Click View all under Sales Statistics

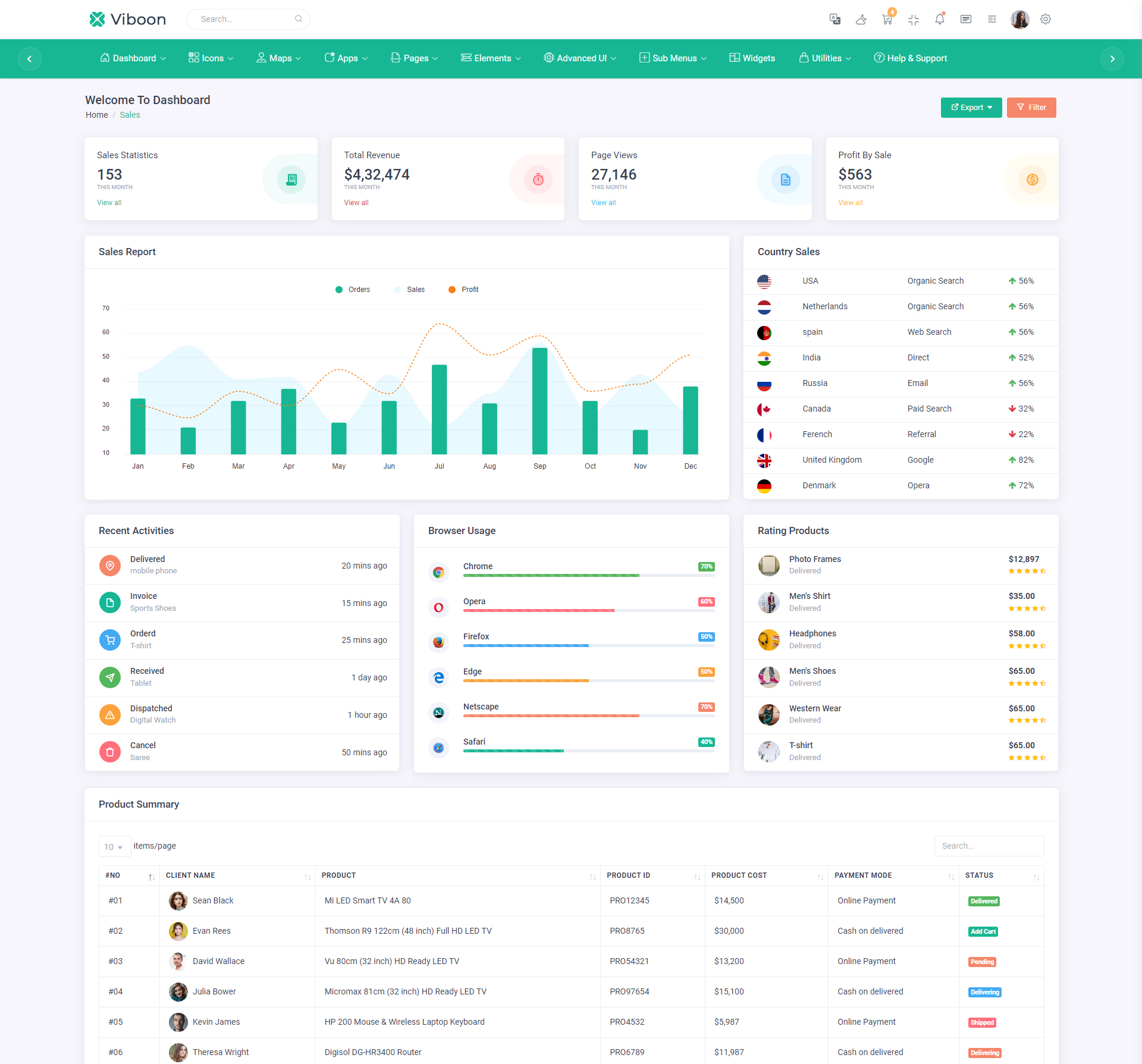109,203
